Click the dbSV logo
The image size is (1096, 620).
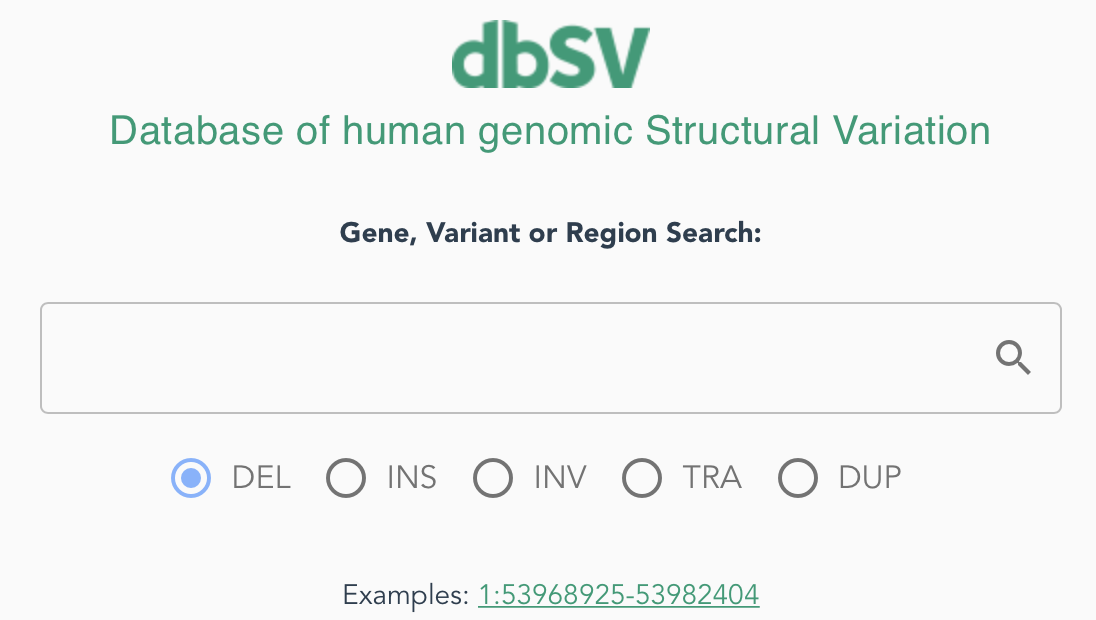[551, 55]
